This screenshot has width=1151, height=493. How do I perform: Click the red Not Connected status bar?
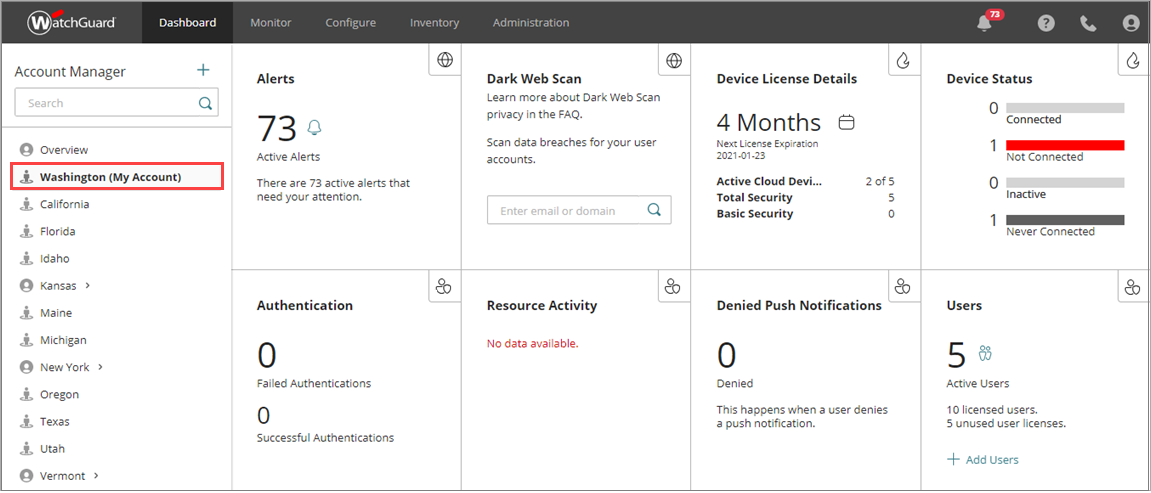1065,145
